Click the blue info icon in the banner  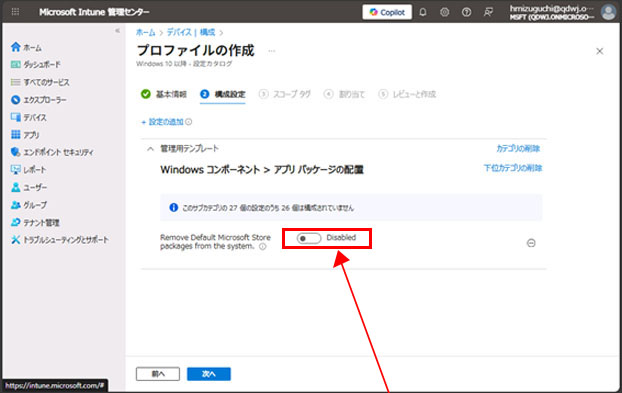click(x=173, y=207)
